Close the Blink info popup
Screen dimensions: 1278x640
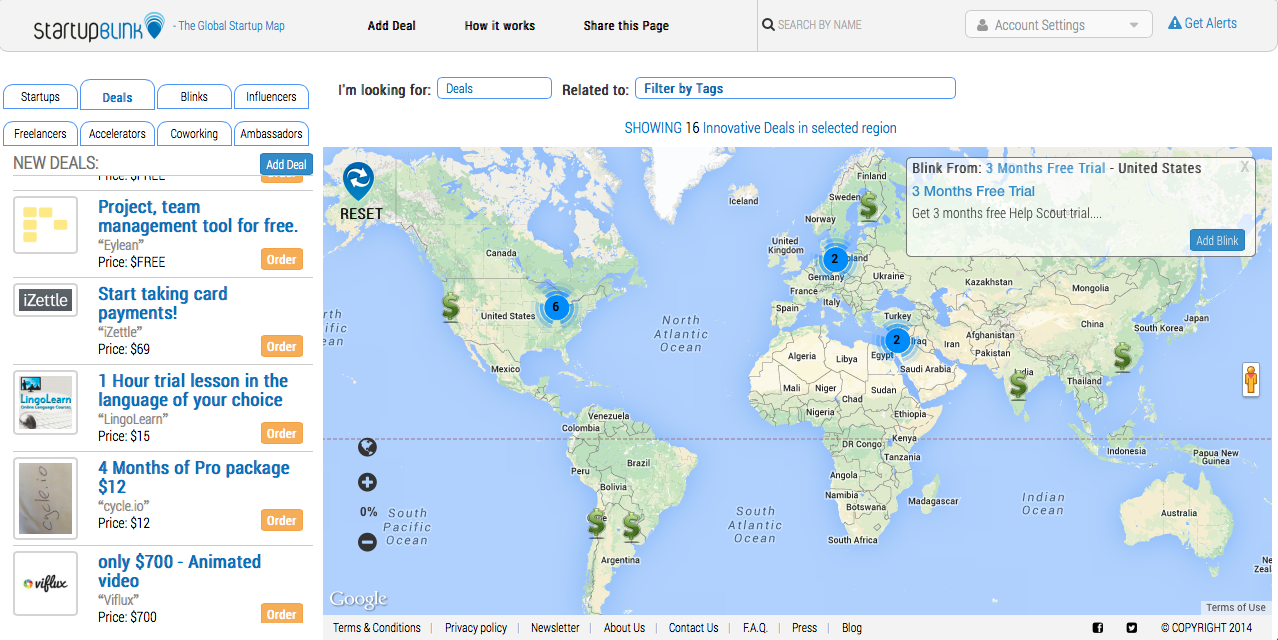1244,168
